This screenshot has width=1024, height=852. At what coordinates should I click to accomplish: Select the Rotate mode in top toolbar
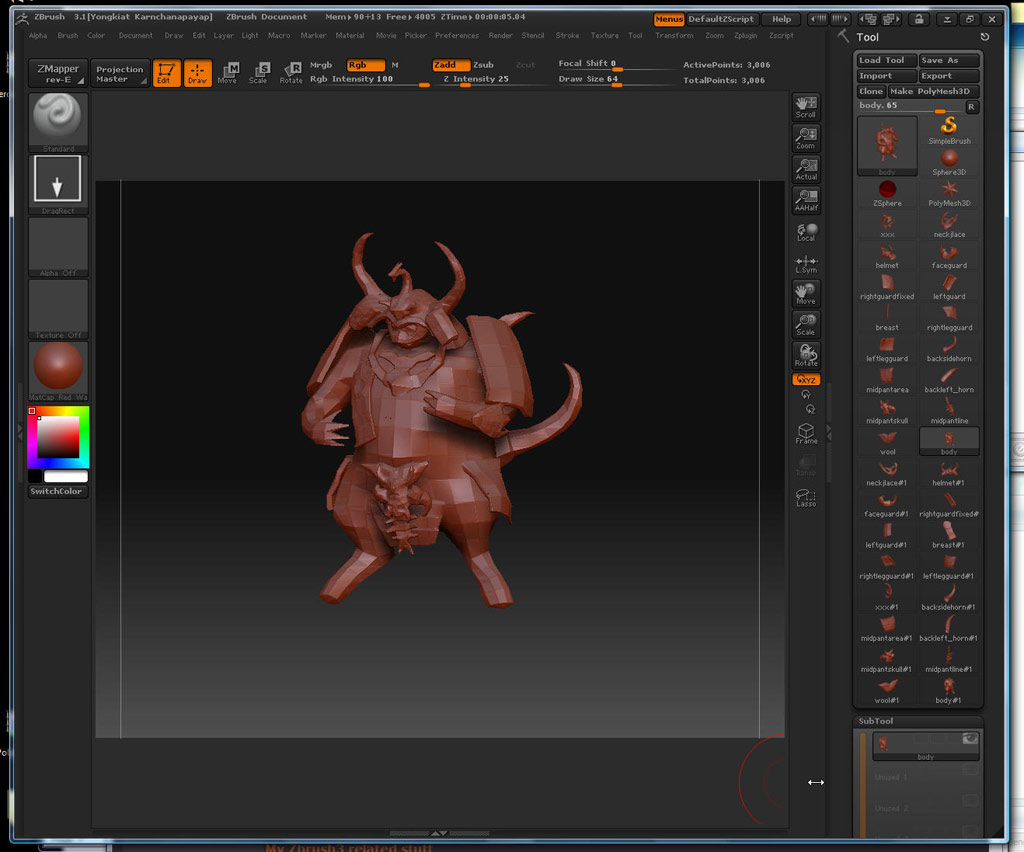pos(291,72)
